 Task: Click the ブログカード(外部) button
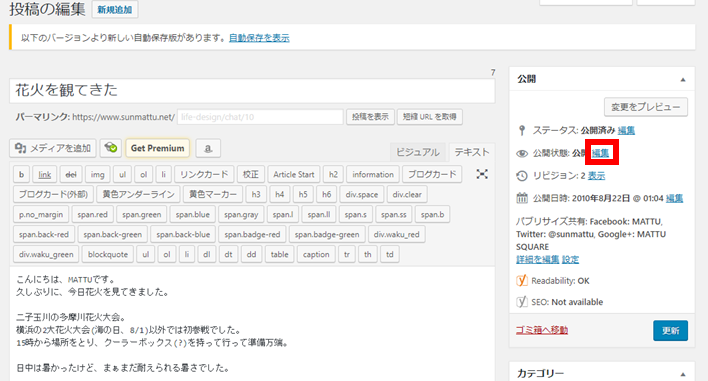[x=53, y=195]
